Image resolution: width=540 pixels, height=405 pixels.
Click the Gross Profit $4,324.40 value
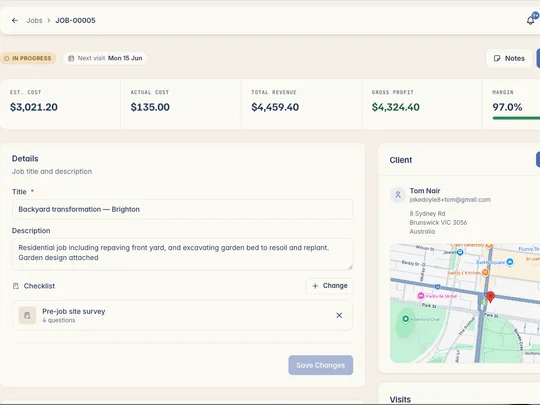pos(396,107)
